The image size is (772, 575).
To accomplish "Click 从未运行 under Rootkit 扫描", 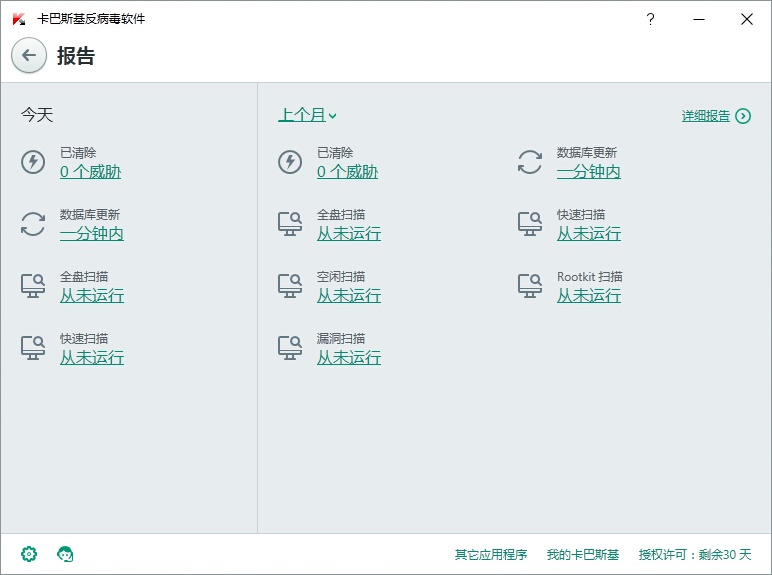I will point(588,296).
